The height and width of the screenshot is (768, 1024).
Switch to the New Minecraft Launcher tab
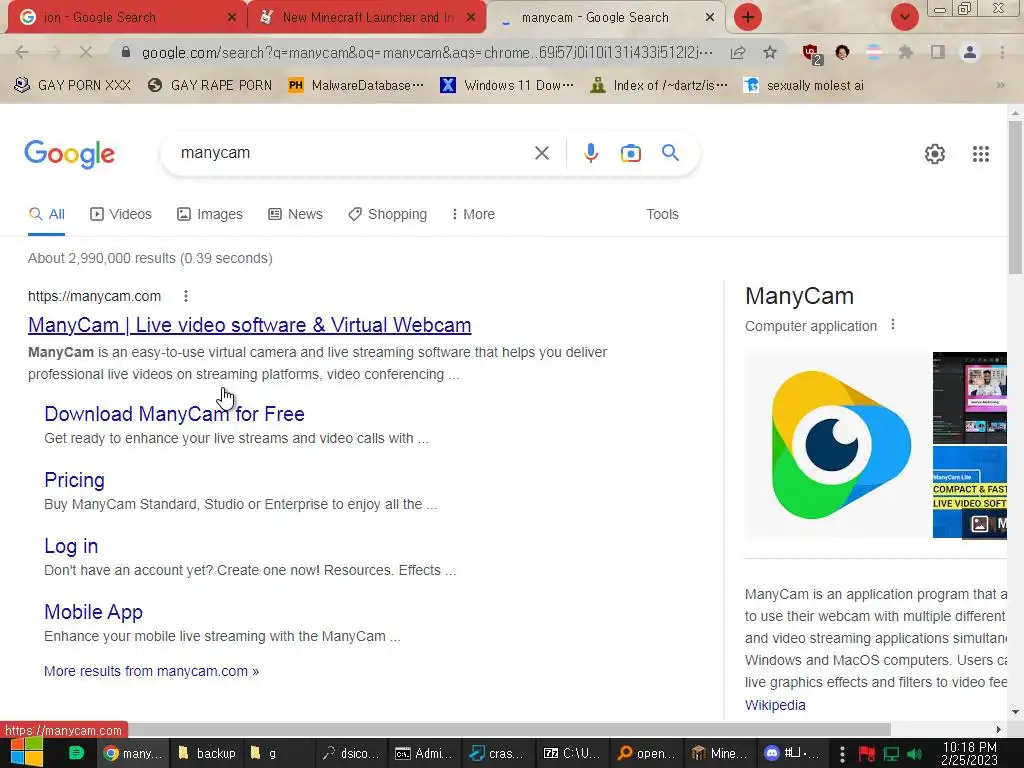click(x=366, y=18)
